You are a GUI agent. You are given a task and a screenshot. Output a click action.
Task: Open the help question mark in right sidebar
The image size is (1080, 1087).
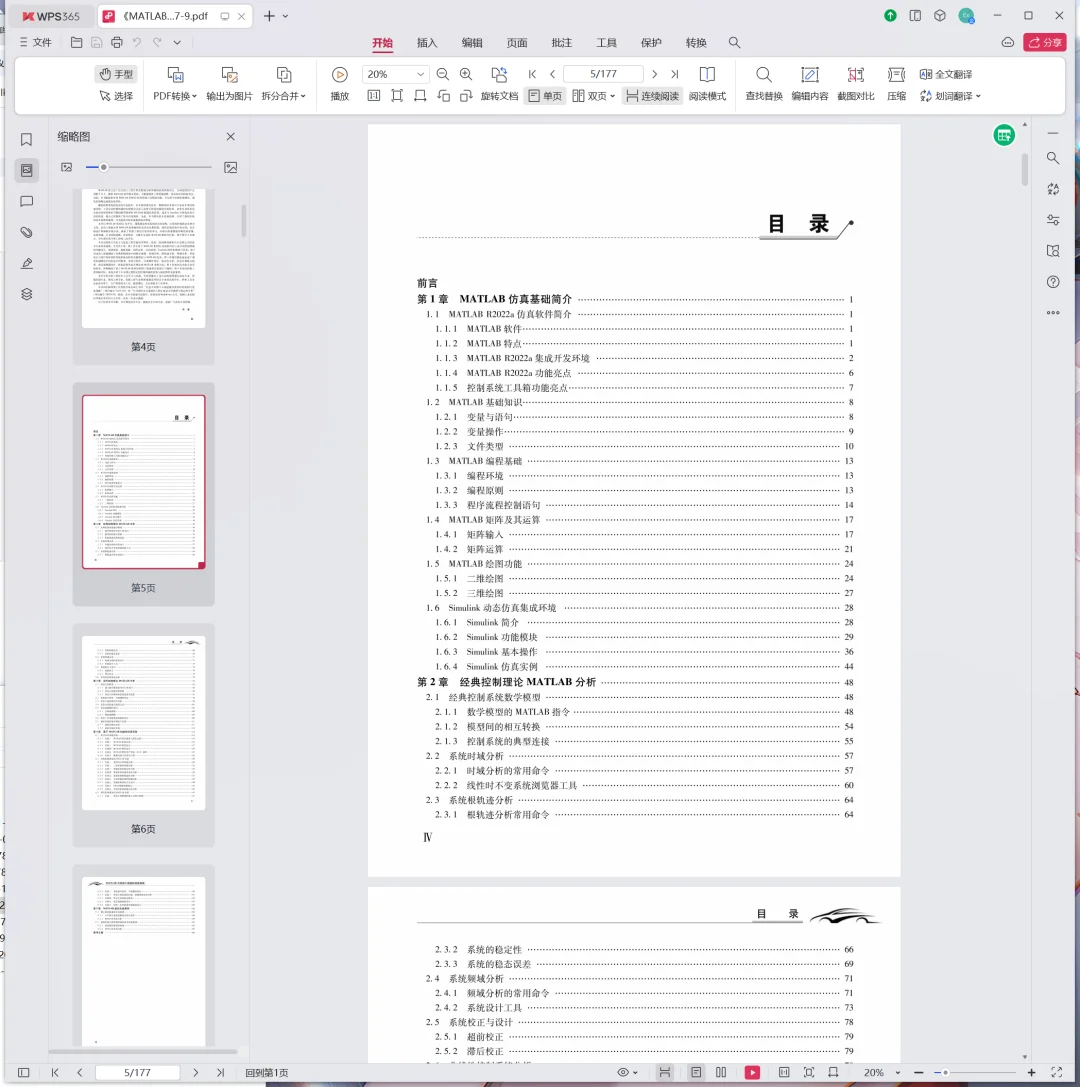coord(1053,281)
